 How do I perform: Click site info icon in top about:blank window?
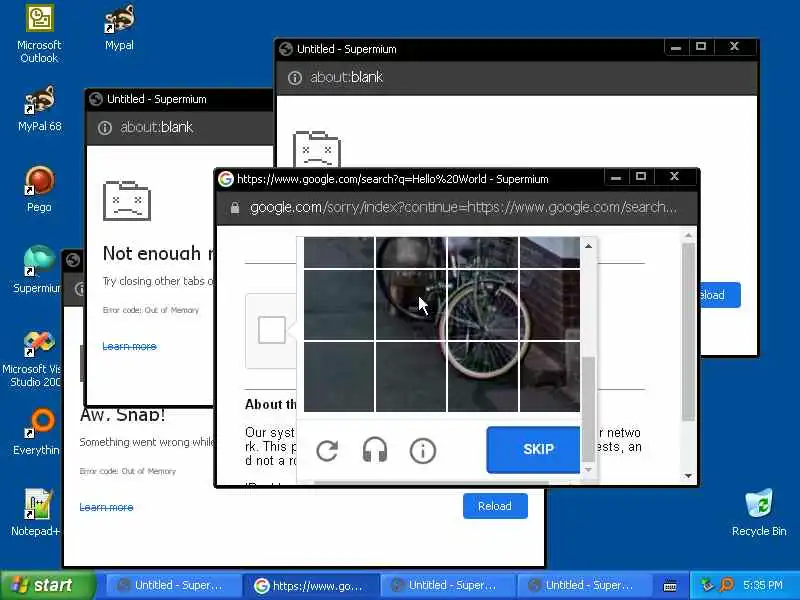(294, 78)
